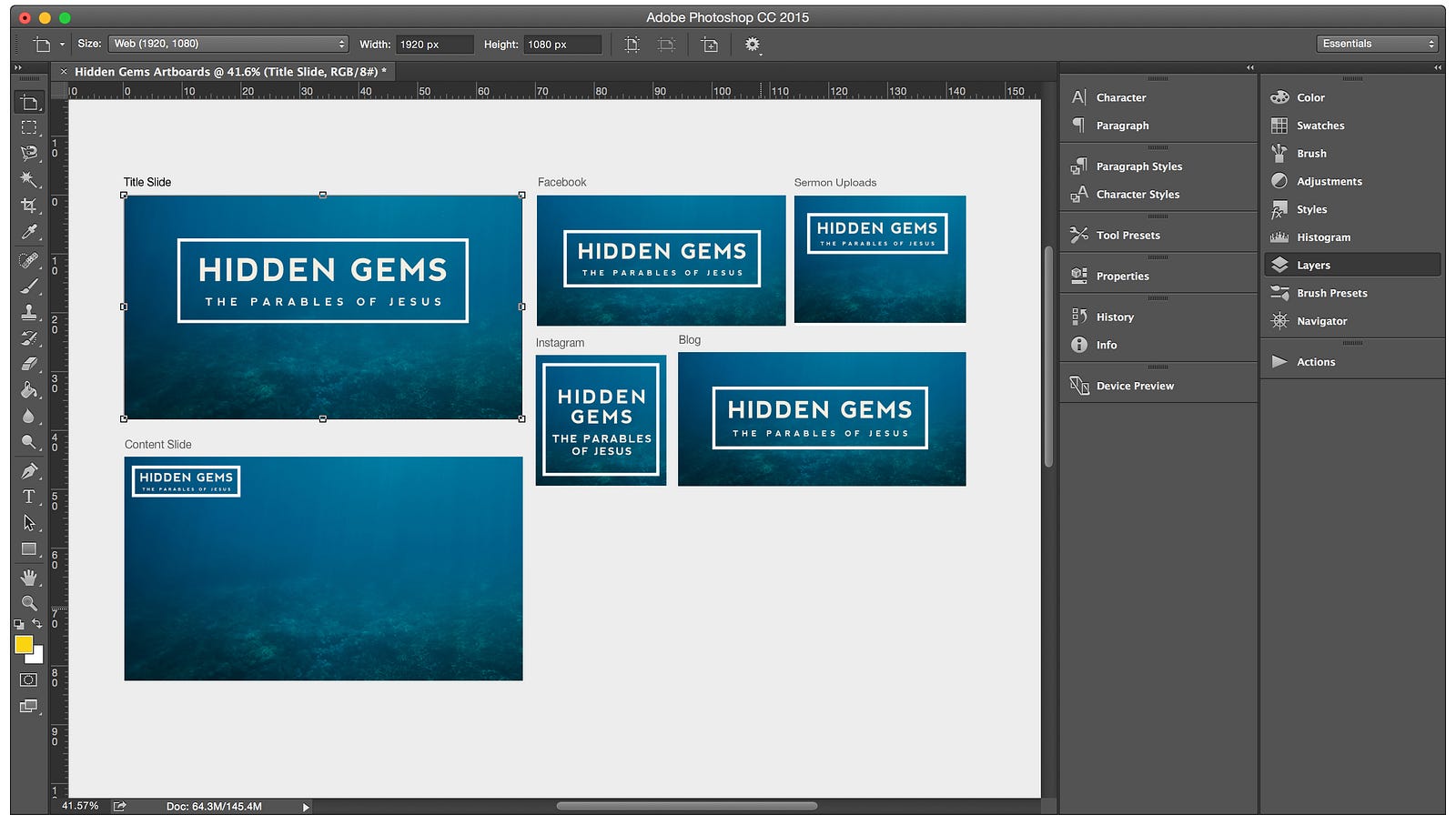Toggle Quick Mask mode
The width and height of the screenshot is (1456, 825).
29,679
